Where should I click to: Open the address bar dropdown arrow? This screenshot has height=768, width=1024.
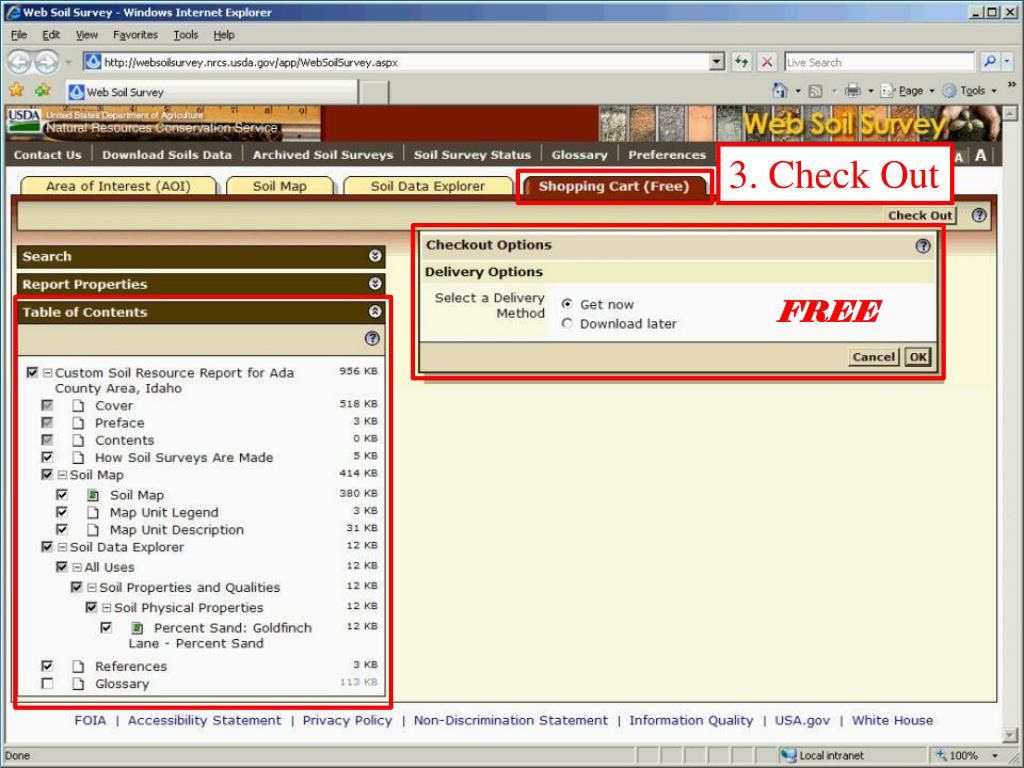coord(717,62)
